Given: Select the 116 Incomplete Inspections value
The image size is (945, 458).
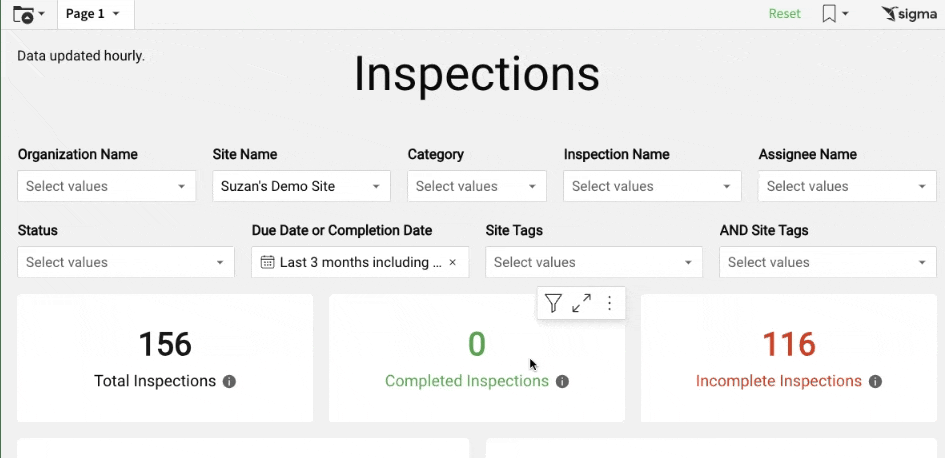Looking at the screenshot, I should (x=788, y=345).
